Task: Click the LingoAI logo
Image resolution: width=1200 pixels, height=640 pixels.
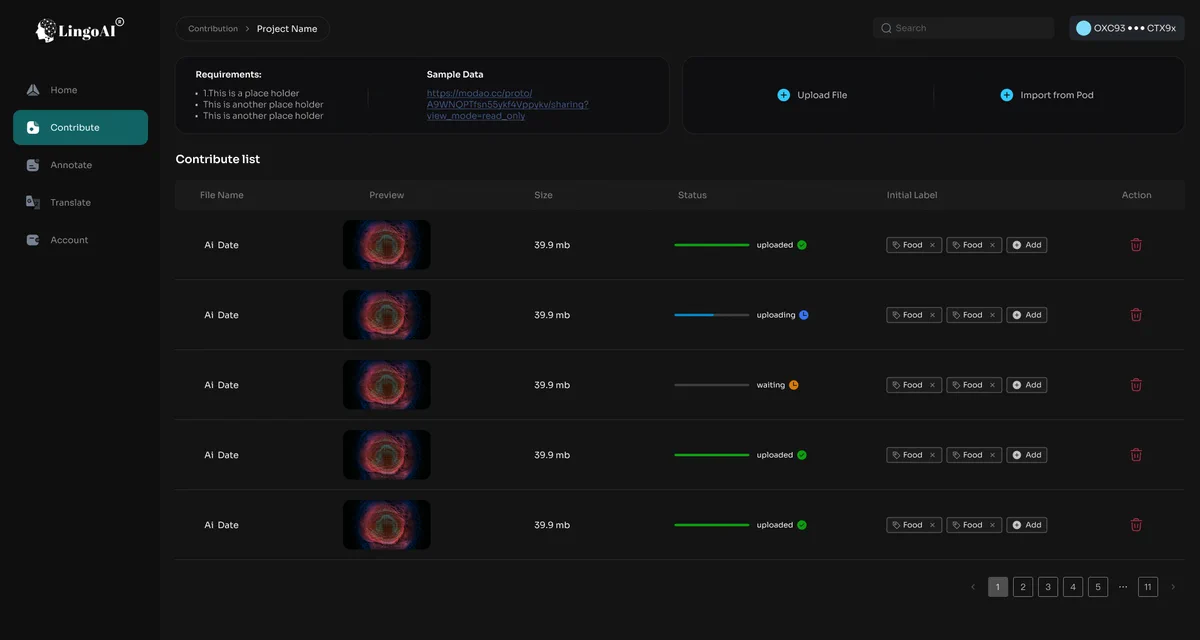Action: pos(80,30)
